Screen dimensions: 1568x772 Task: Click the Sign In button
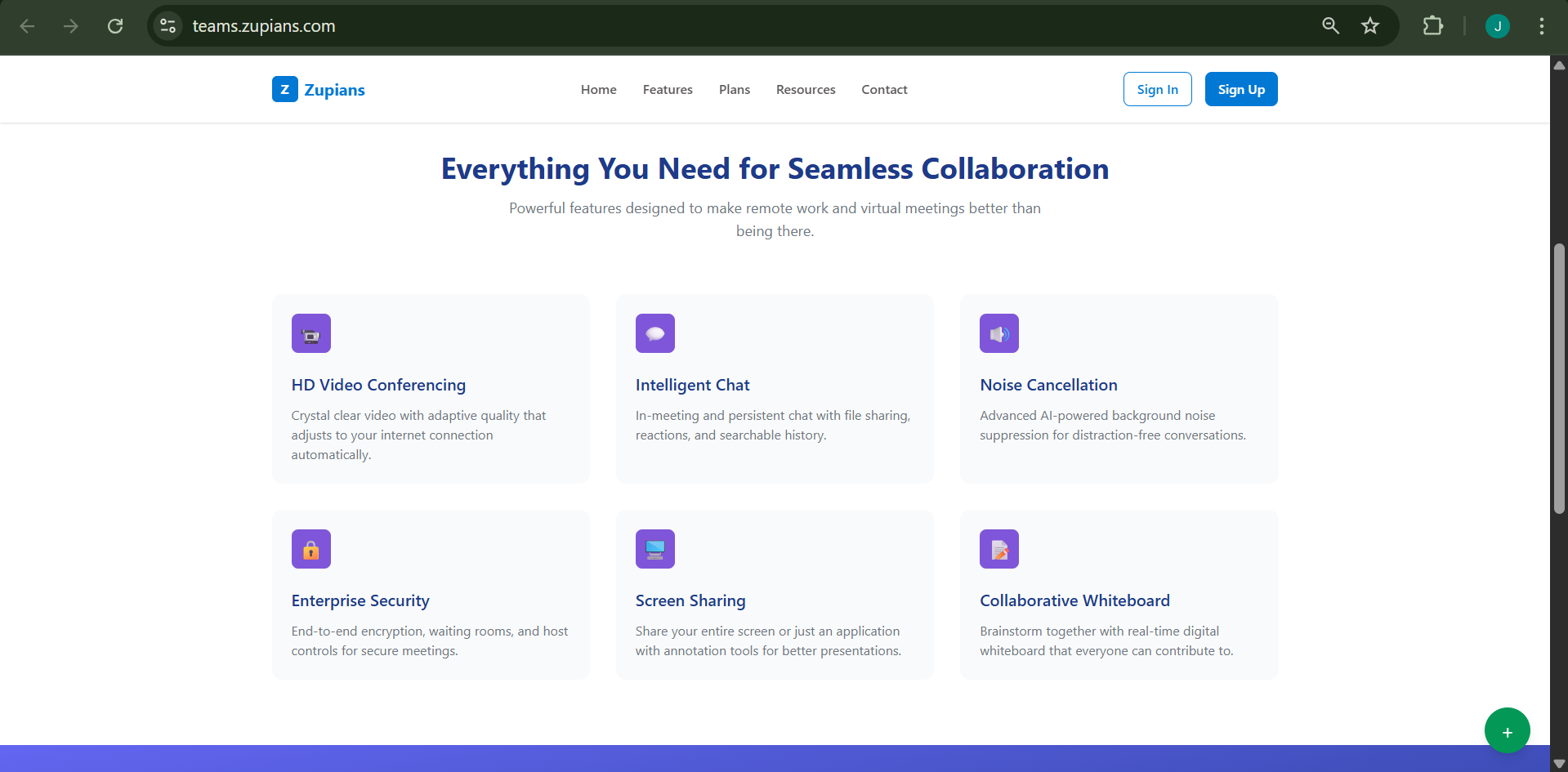[1156, 90]
